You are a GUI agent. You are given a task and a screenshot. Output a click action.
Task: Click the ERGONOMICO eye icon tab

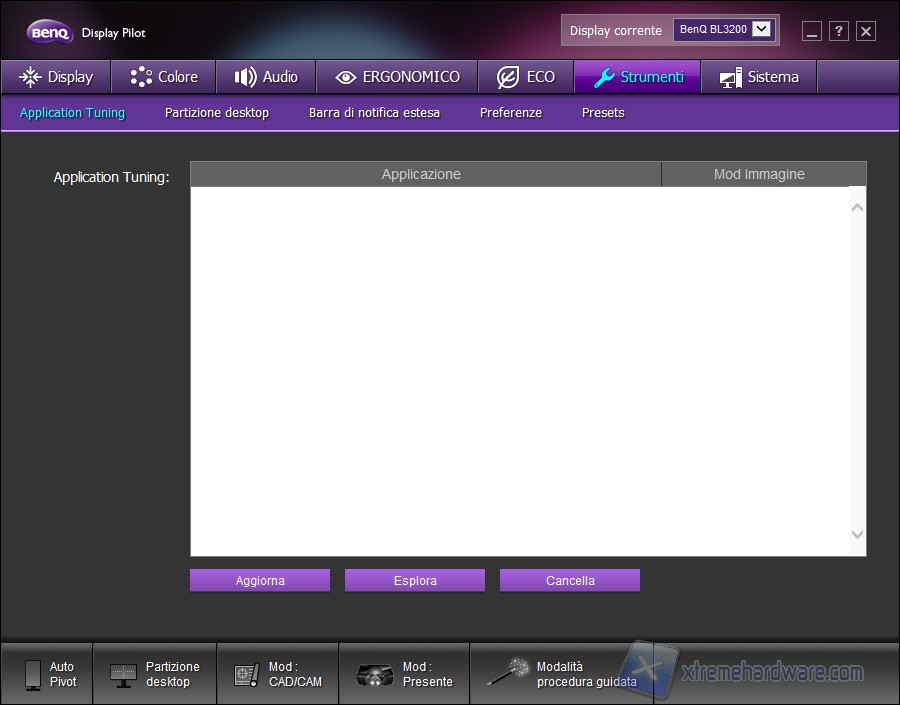pos(397,77)
